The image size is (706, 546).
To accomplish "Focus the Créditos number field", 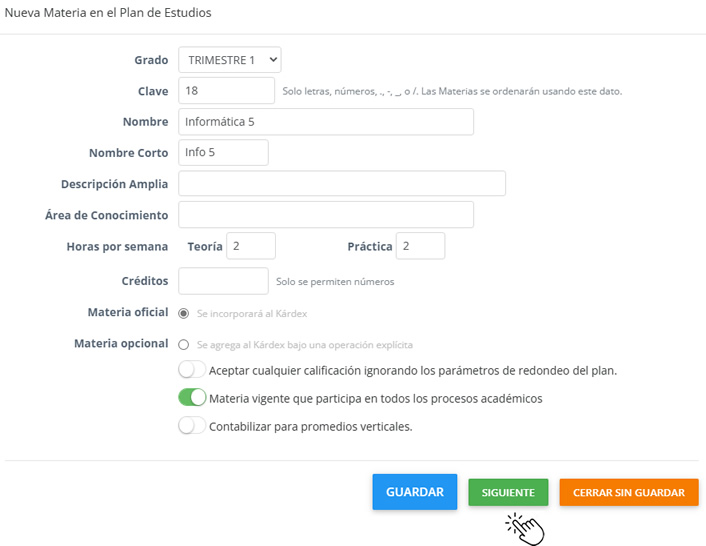I will tap(223, 281).
